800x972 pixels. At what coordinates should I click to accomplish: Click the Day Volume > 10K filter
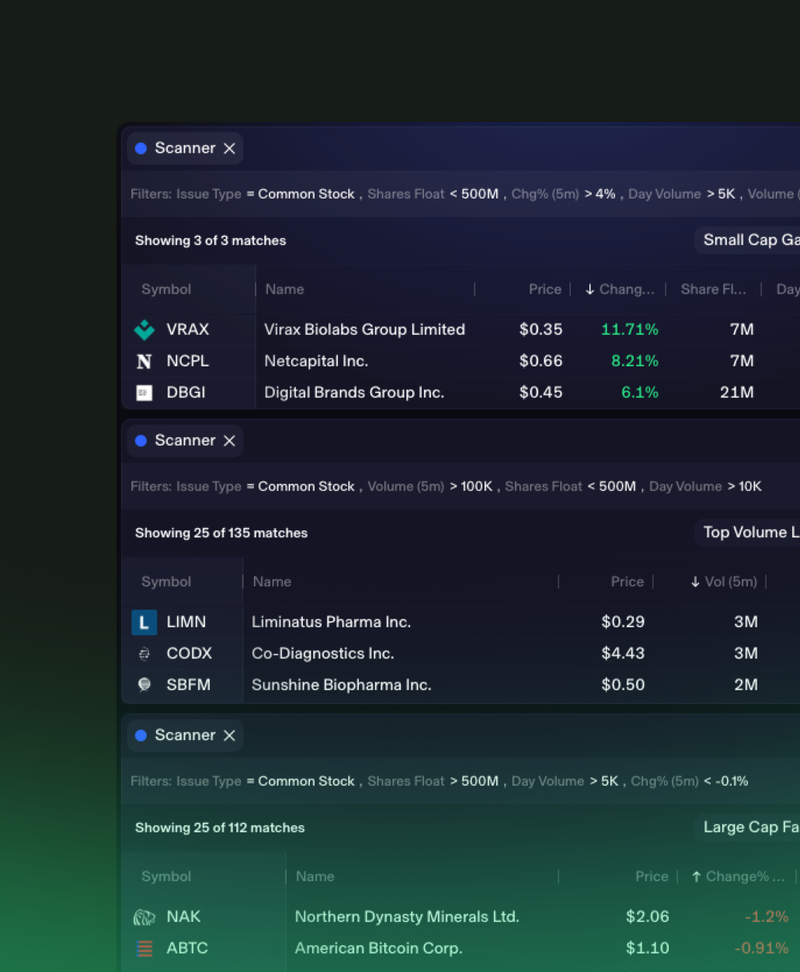[705, 487]
